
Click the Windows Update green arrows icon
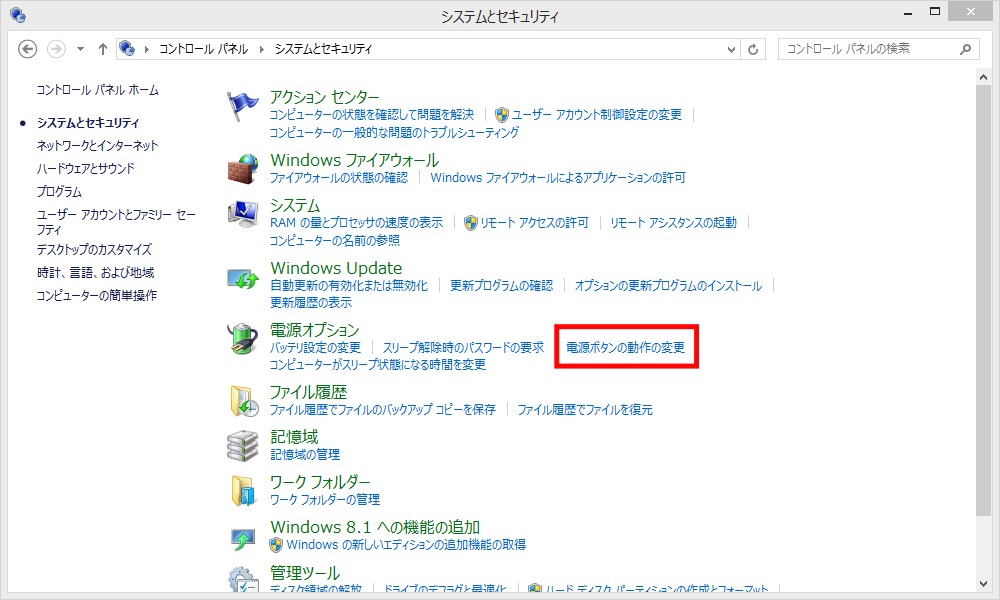pos(243,277)
